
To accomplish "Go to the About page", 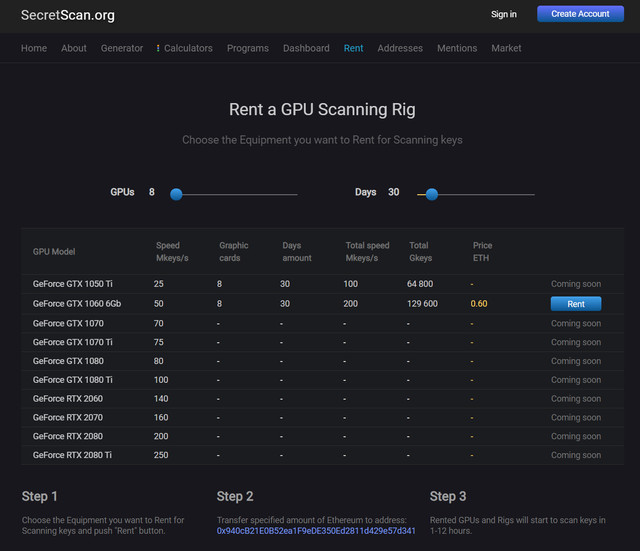I will (74, 48).
